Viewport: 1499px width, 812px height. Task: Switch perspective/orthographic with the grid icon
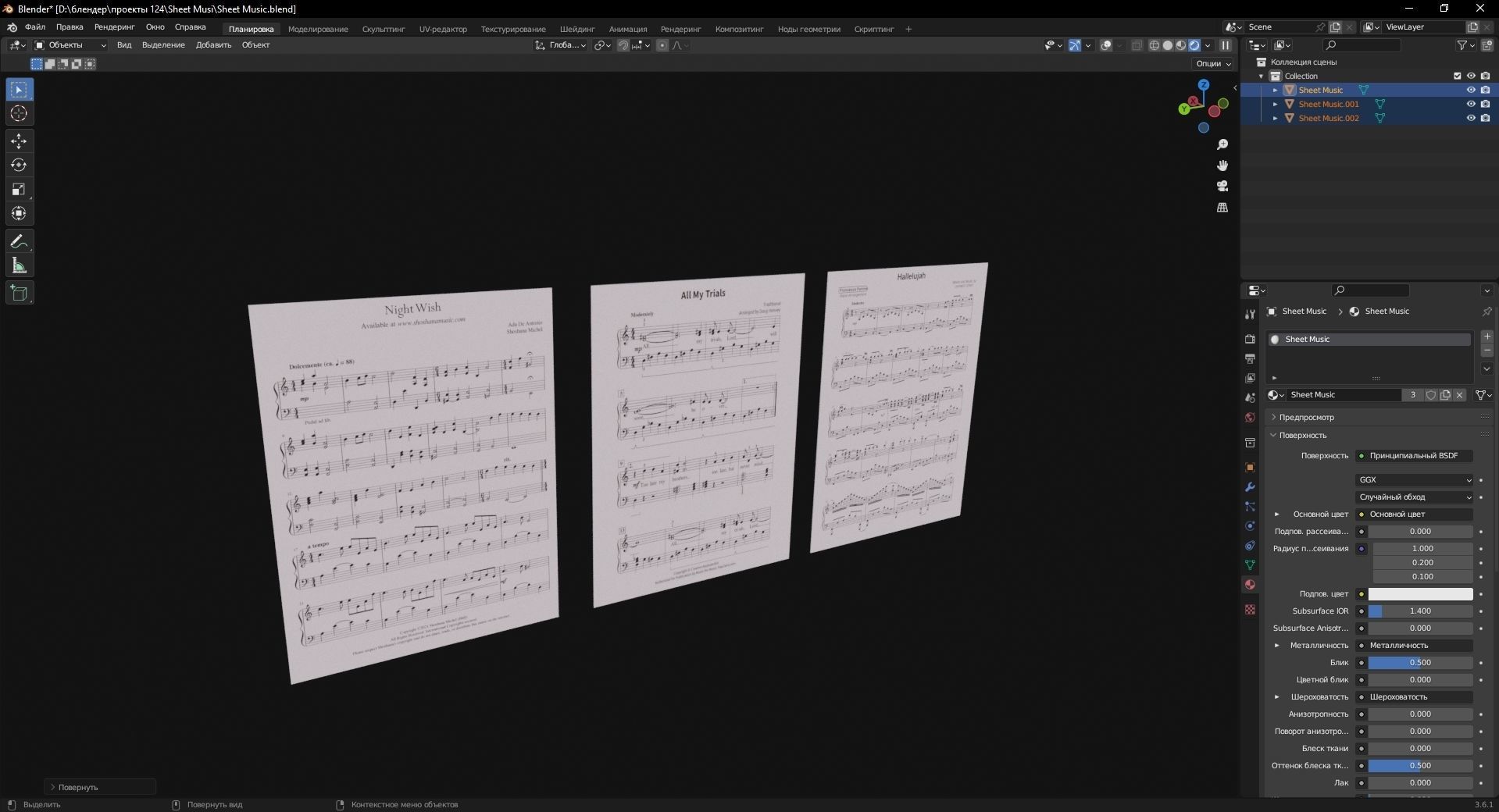(1222, 207)
